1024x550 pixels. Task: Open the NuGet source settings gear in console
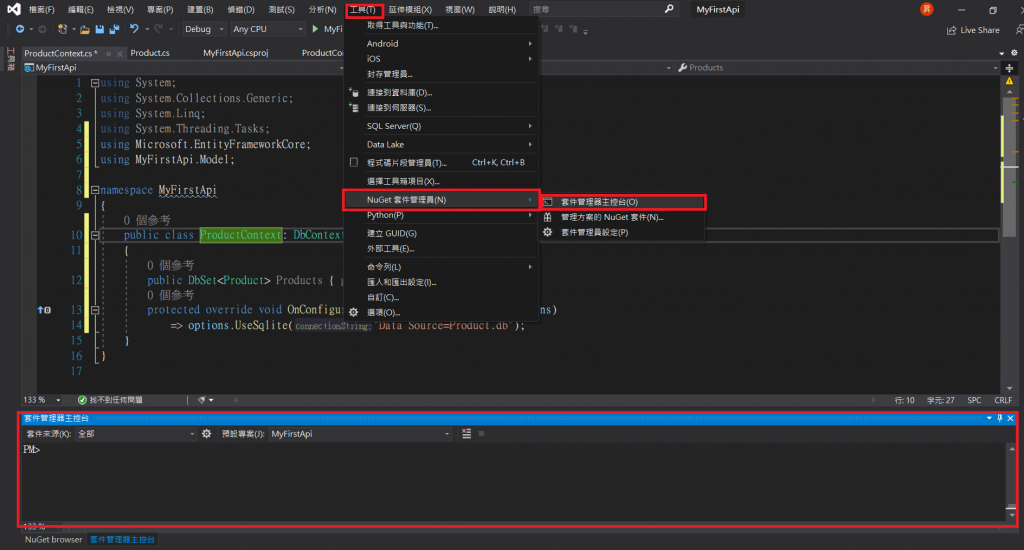click(x=206, y=434)
